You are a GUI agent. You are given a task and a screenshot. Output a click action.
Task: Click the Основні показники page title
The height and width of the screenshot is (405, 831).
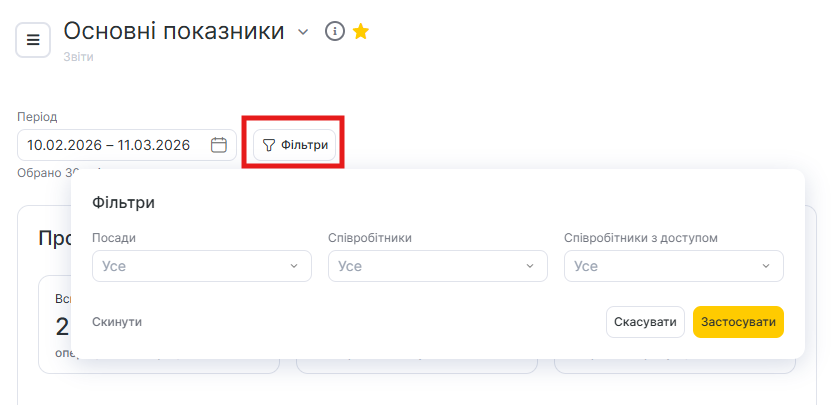[174, 31]
